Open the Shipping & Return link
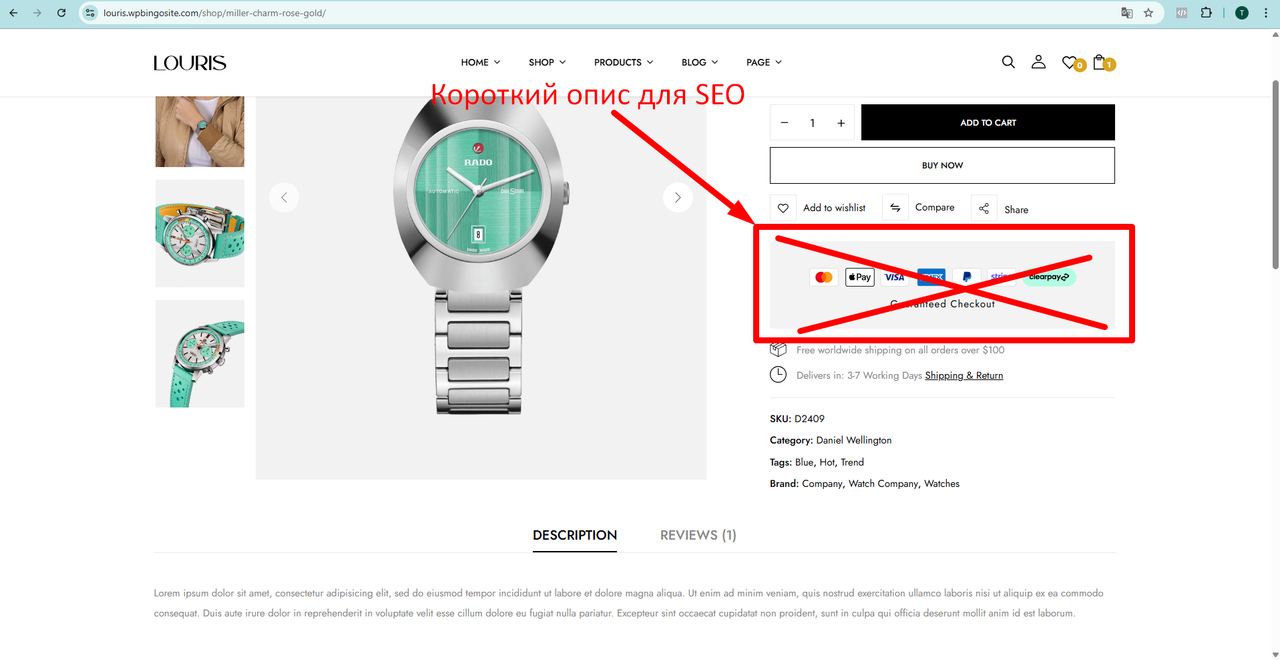Image resolution: width=1280 pixels, height=660 pixels. pos(964,376)
